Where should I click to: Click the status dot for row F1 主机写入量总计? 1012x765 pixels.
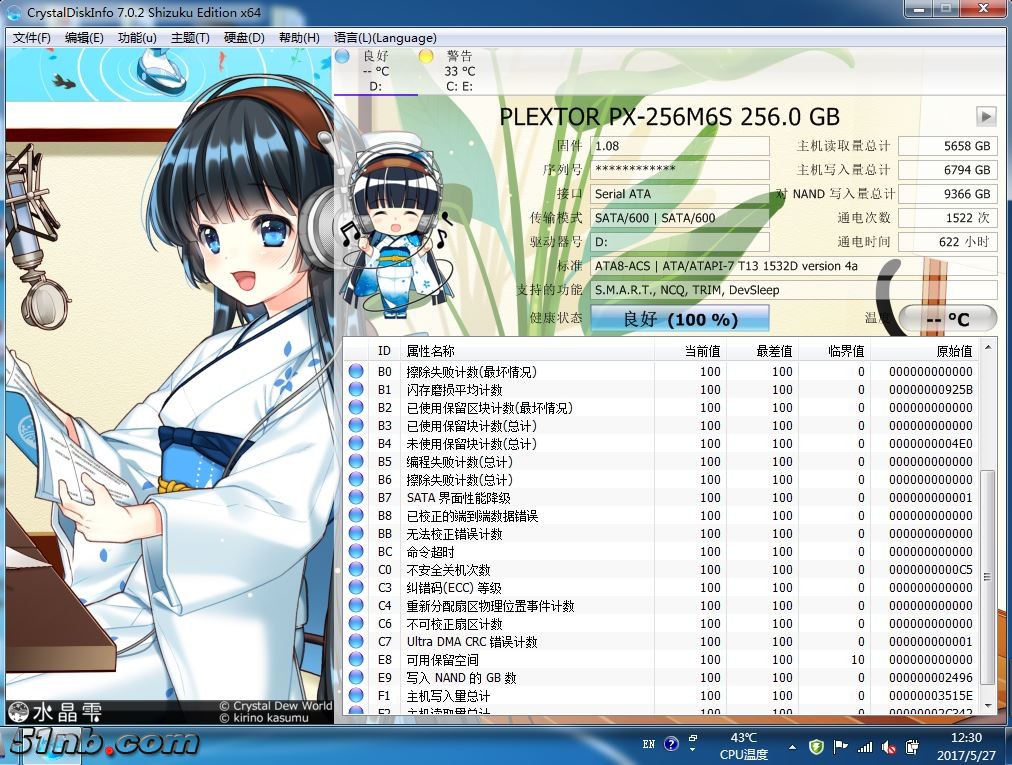[x=356, y=695]
